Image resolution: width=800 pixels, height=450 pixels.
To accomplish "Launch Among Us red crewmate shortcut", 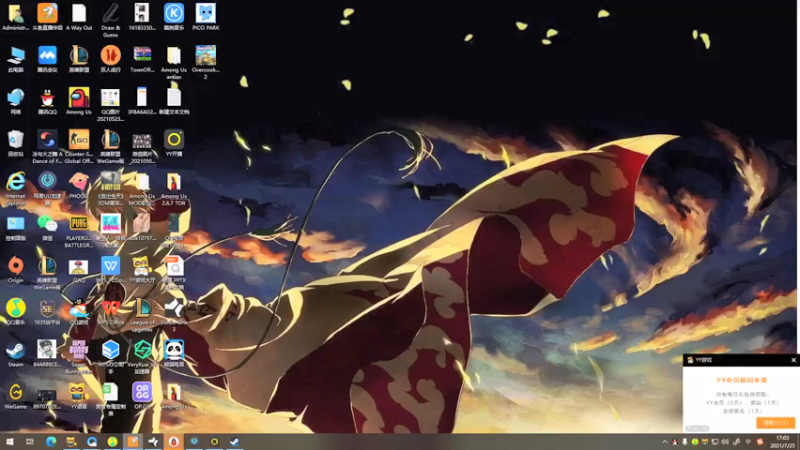I will (x=79, y=101).
